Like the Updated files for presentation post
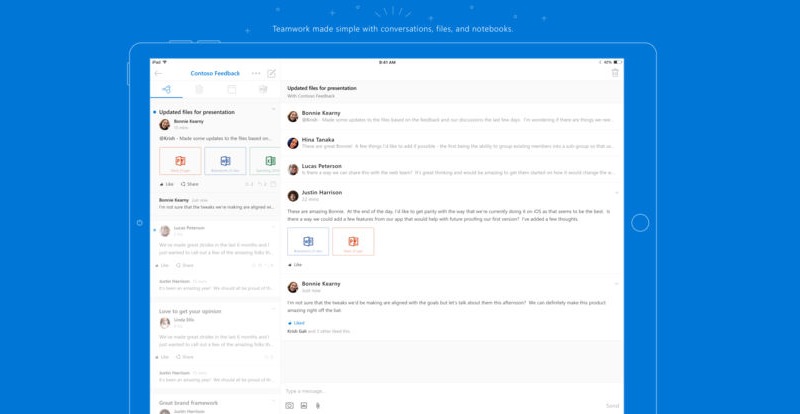 166,184
